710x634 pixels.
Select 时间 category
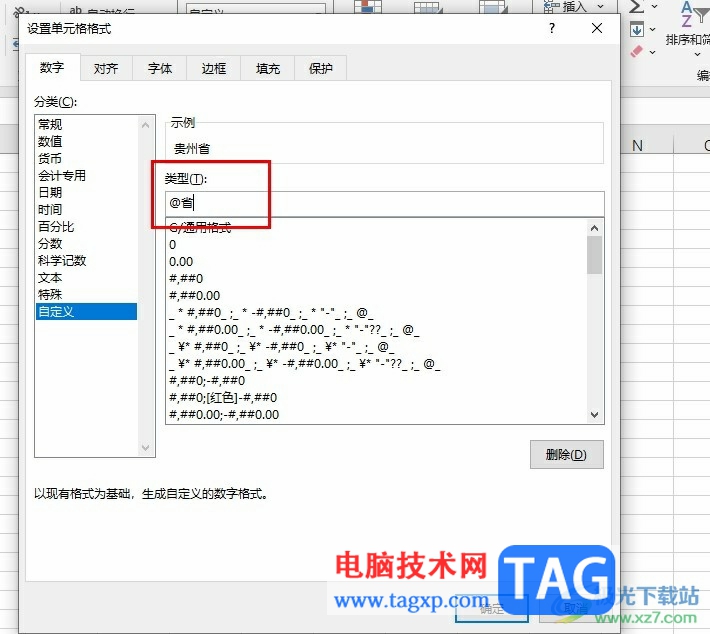coord(86,210)
